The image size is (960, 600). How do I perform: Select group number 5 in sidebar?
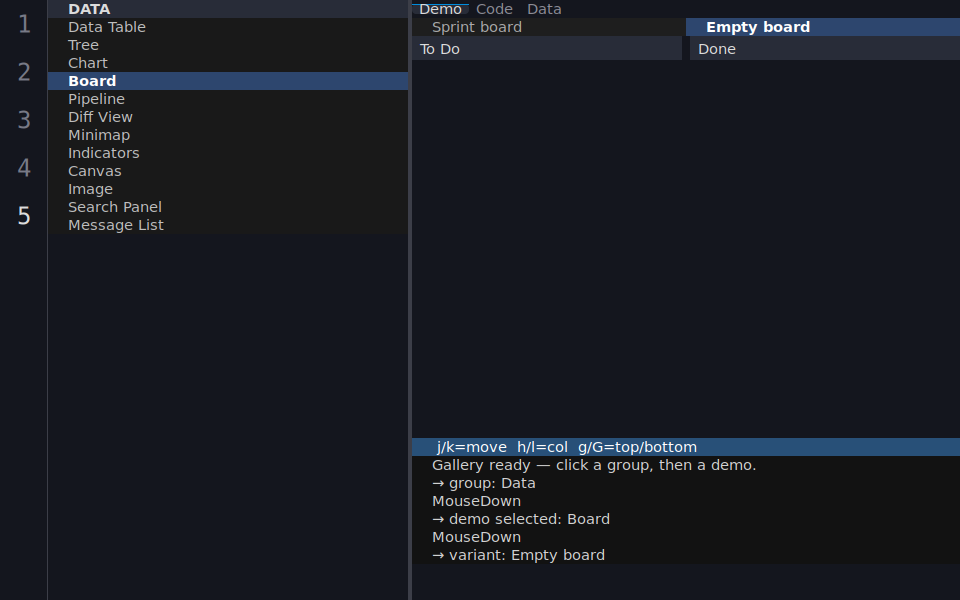[24, 215]
